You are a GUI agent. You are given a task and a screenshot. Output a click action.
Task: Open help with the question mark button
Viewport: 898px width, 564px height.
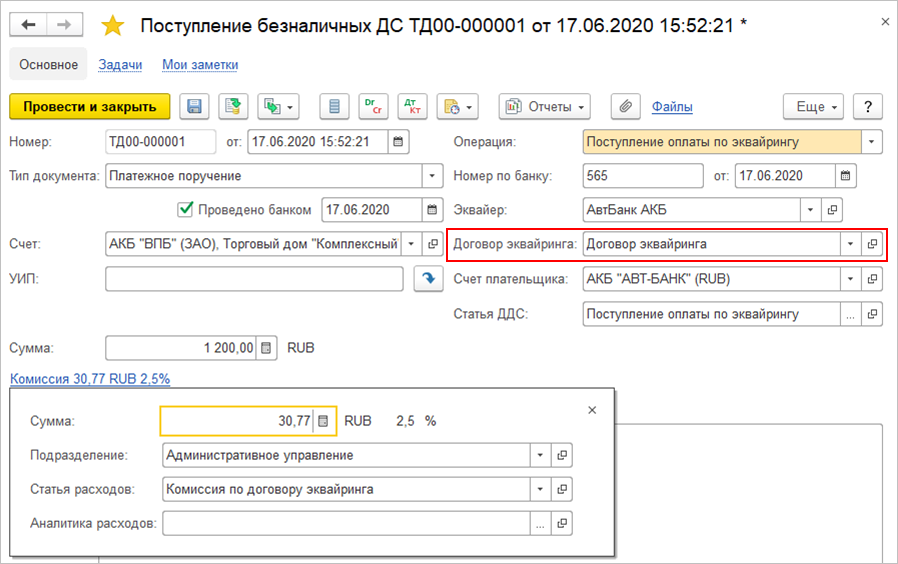coord(868,107)
